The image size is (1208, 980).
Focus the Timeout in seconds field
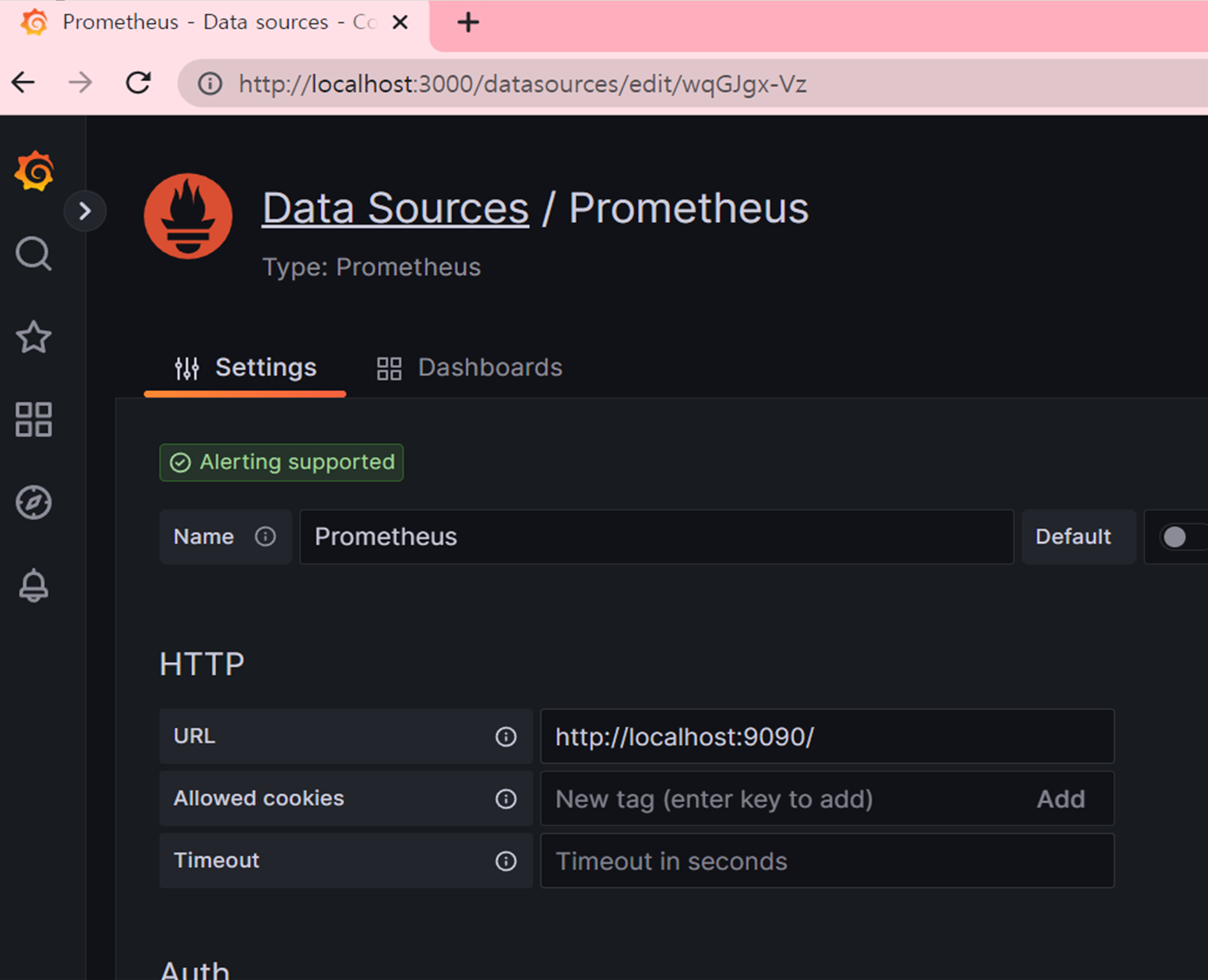pos(827,862)
